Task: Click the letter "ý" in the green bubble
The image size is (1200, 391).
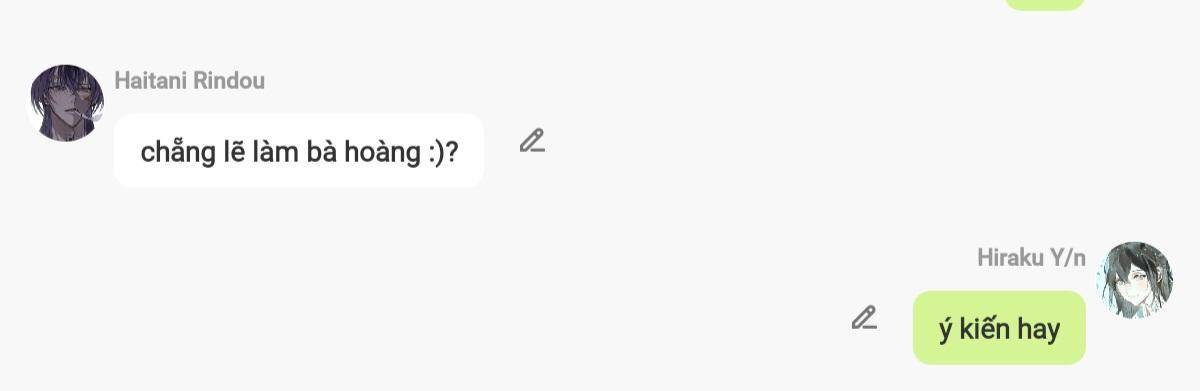Action: (x=945, y=331)
